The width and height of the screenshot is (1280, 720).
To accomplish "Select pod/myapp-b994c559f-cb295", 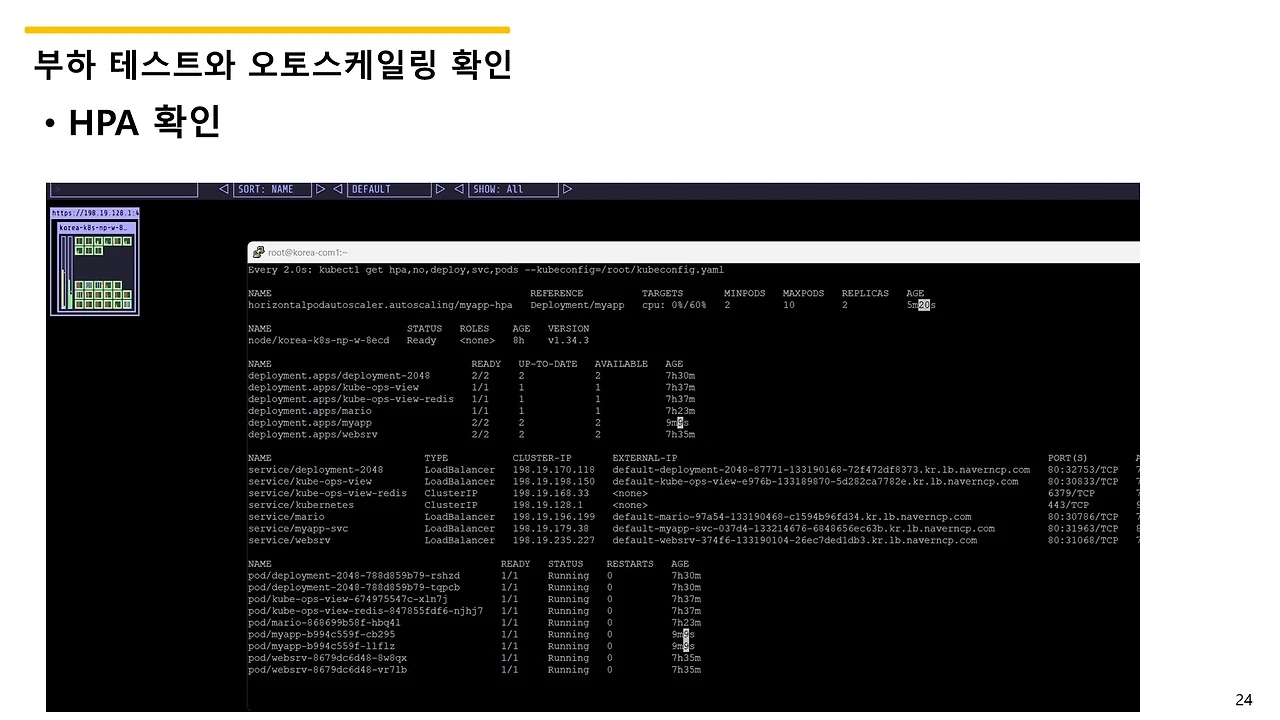I will point(321,635).
